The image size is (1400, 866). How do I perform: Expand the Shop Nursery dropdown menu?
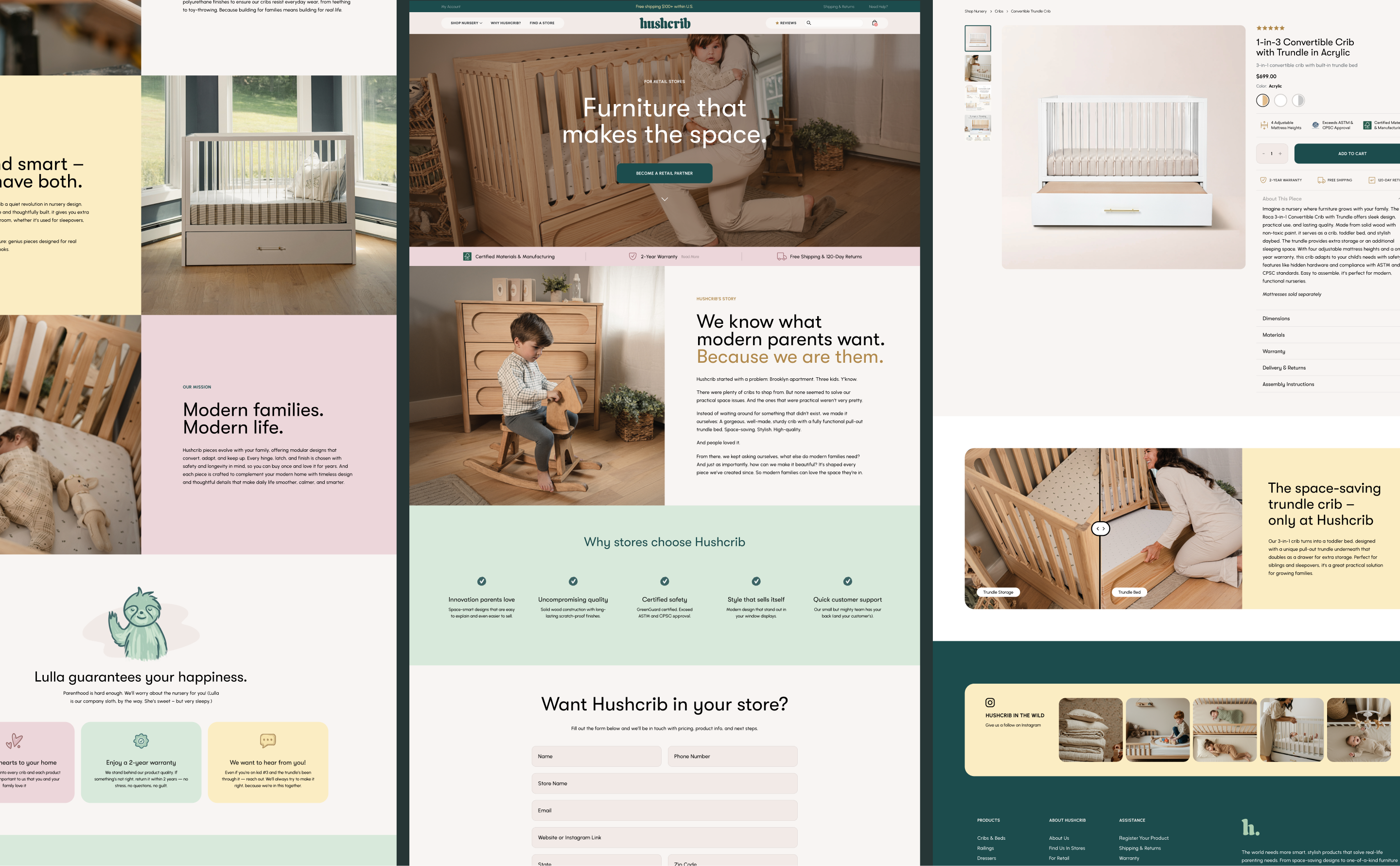coord(466,23)
